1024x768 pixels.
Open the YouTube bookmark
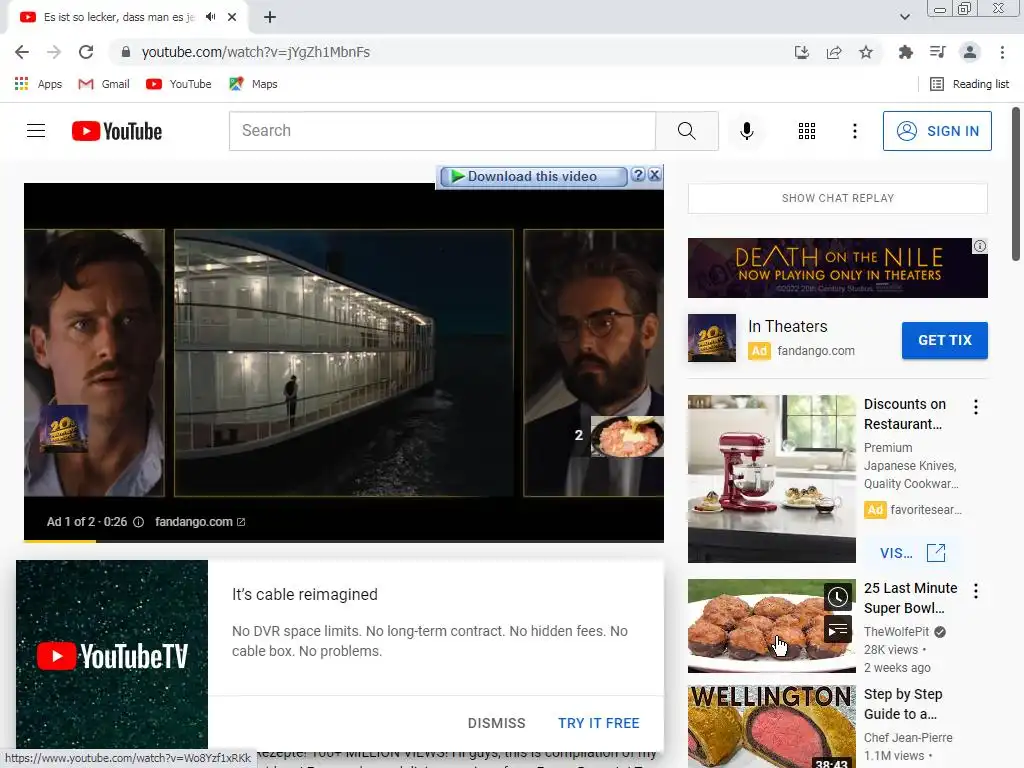point(179,84)
